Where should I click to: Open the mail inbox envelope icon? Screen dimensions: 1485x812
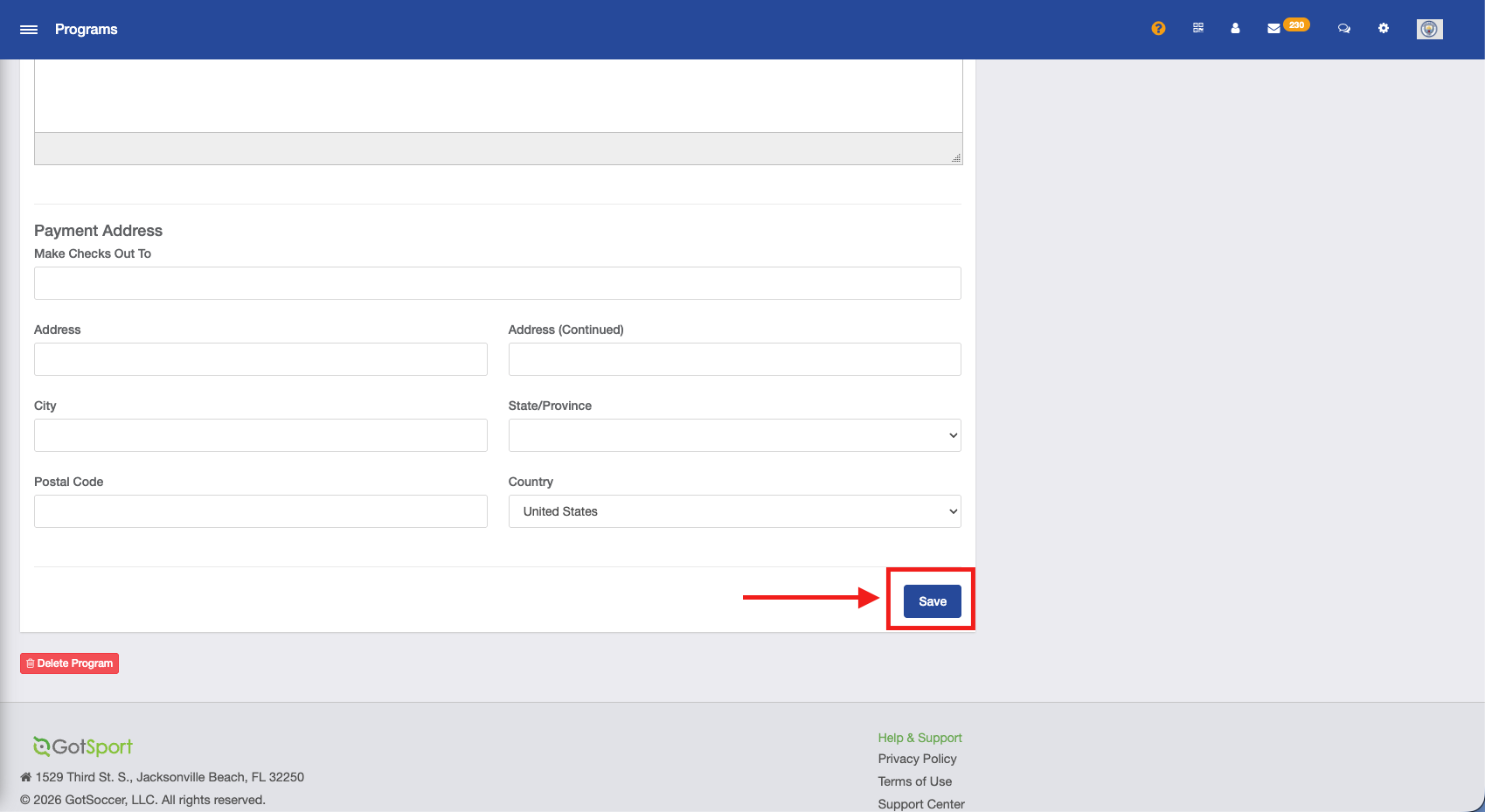(x=1273, y=29)
